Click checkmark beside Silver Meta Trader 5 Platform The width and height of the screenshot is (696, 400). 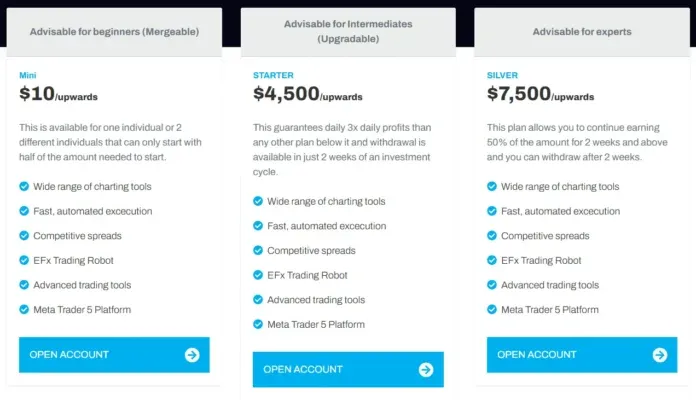[x=491, y=309]
